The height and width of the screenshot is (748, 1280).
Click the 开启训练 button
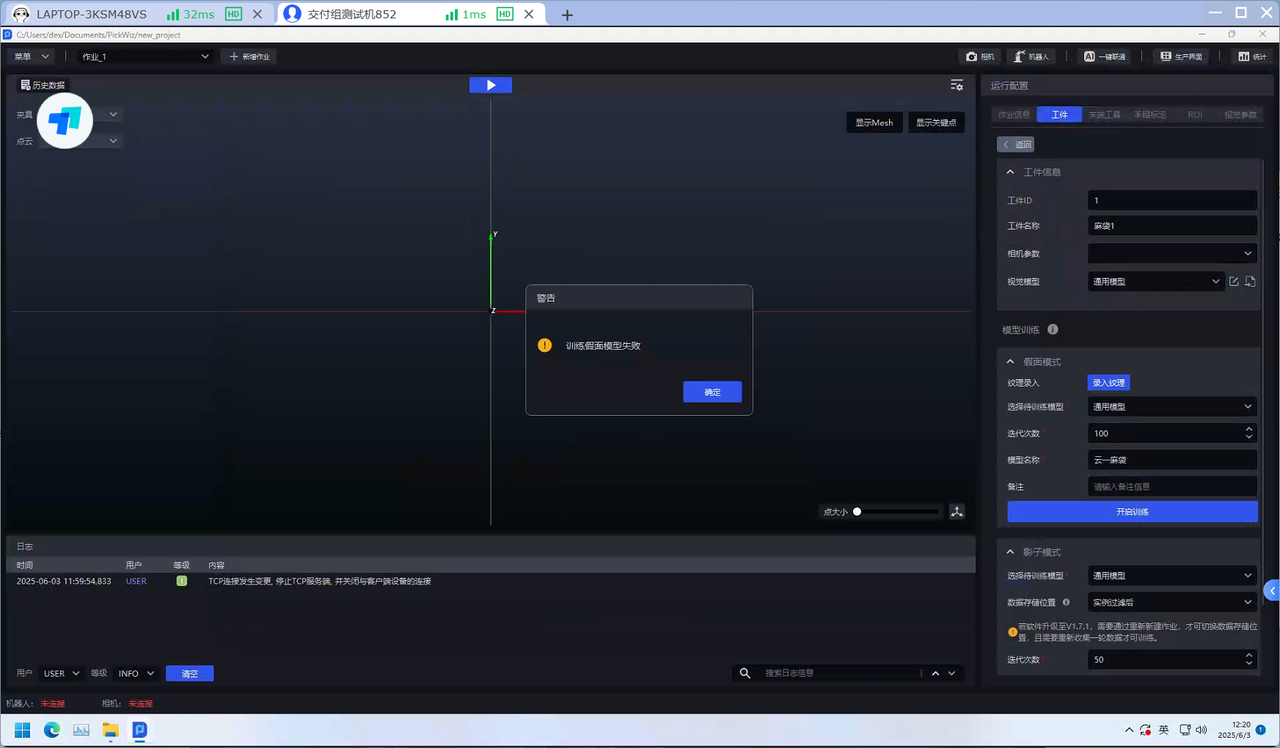(1132, 512)
